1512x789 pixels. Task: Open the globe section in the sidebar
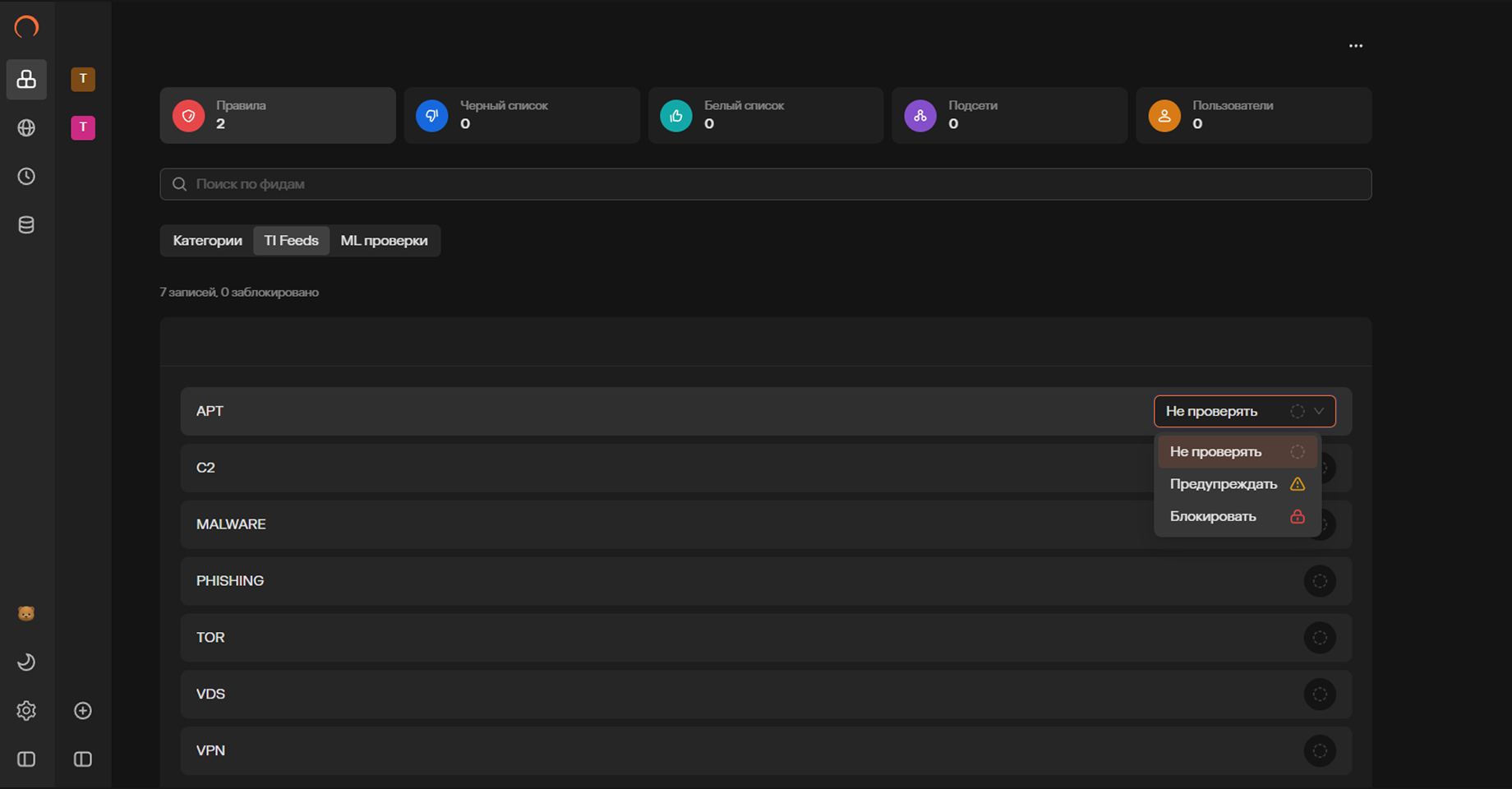pos(26,128)
